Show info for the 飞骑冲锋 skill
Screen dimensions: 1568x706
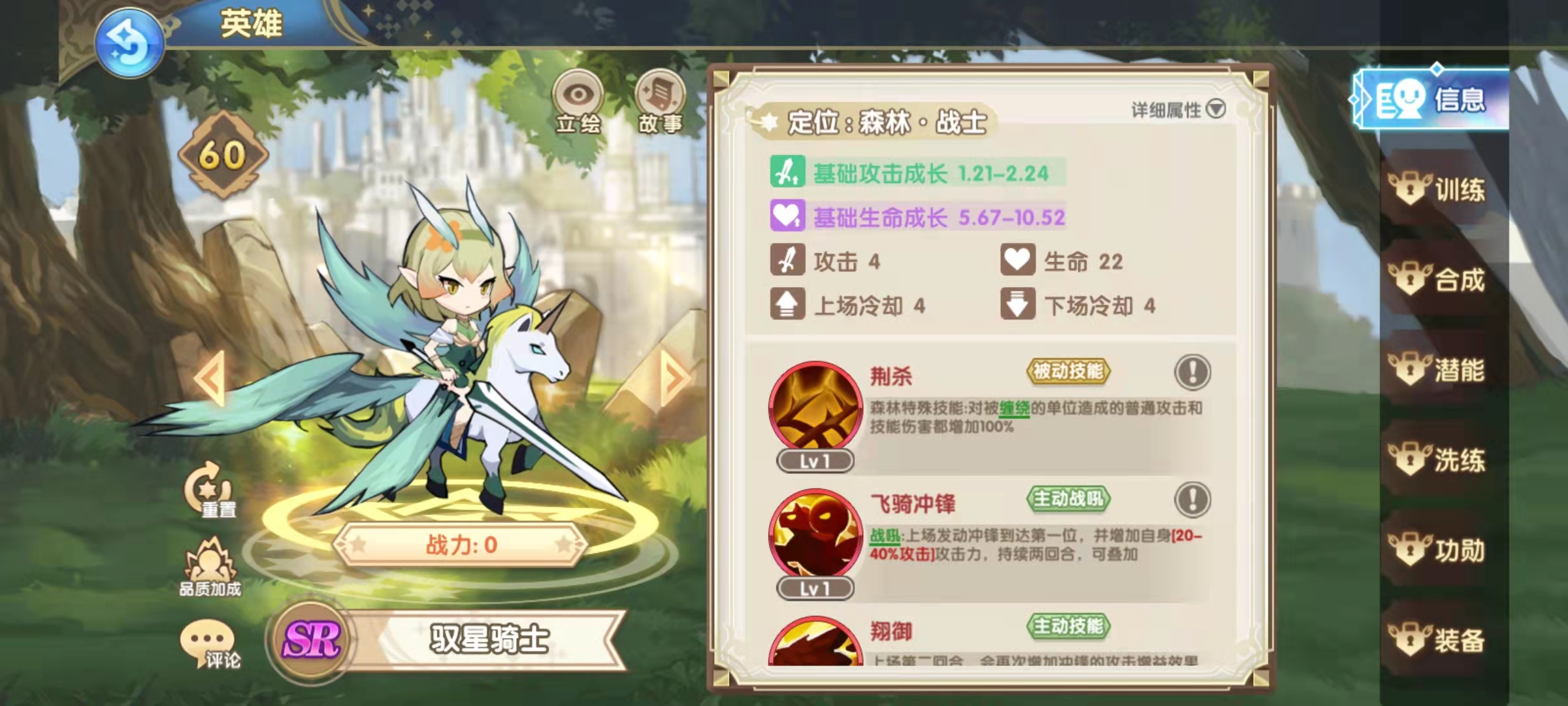(1192, 500)
